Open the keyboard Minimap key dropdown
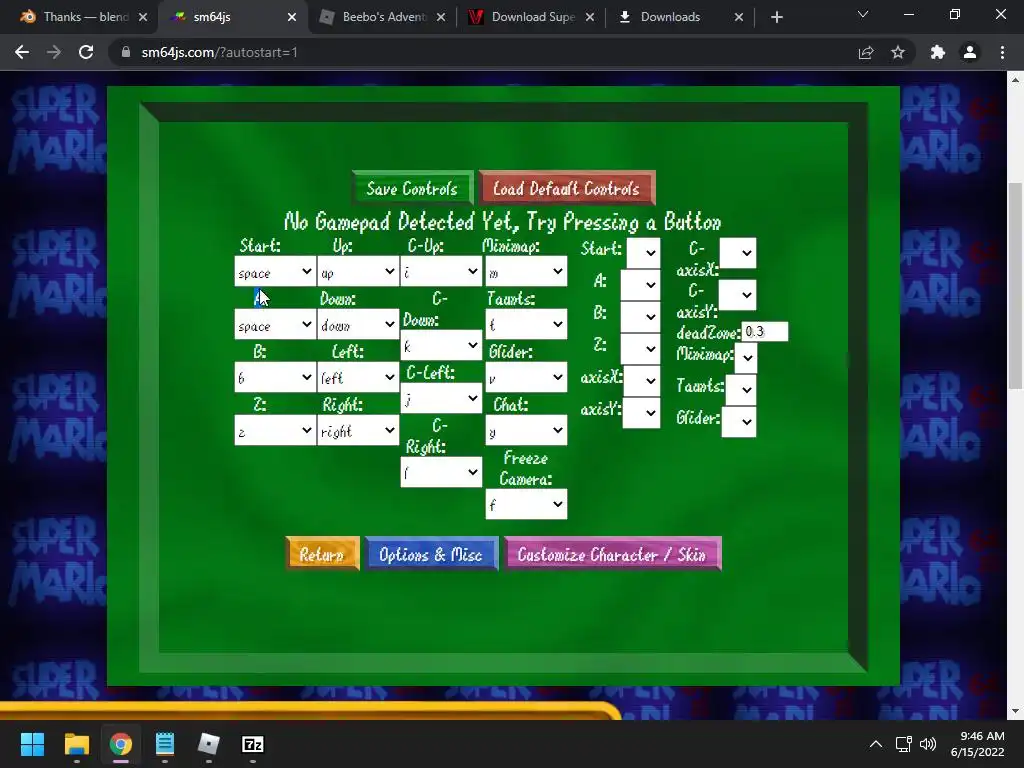 pos(526,271)
